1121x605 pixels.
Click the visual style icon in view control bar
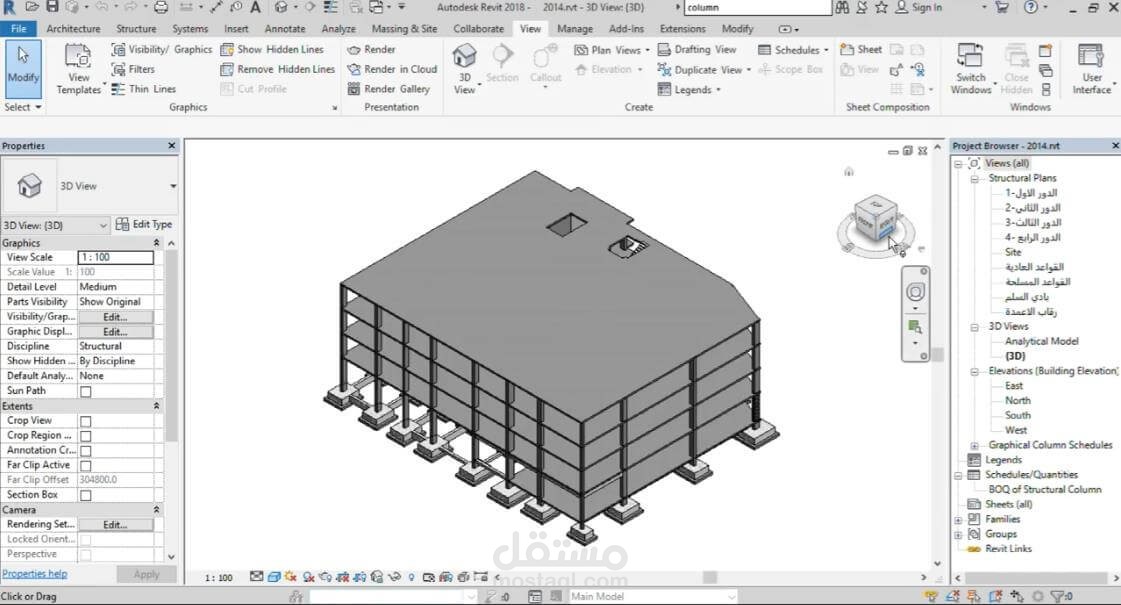274,576
